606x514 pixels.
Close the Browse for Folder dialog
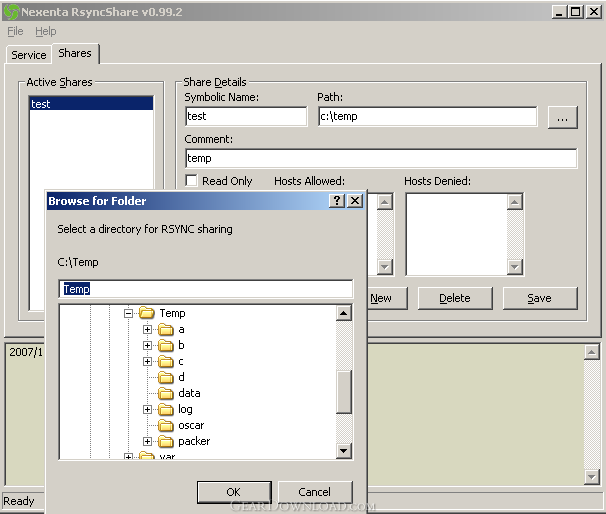pos(355,201)
